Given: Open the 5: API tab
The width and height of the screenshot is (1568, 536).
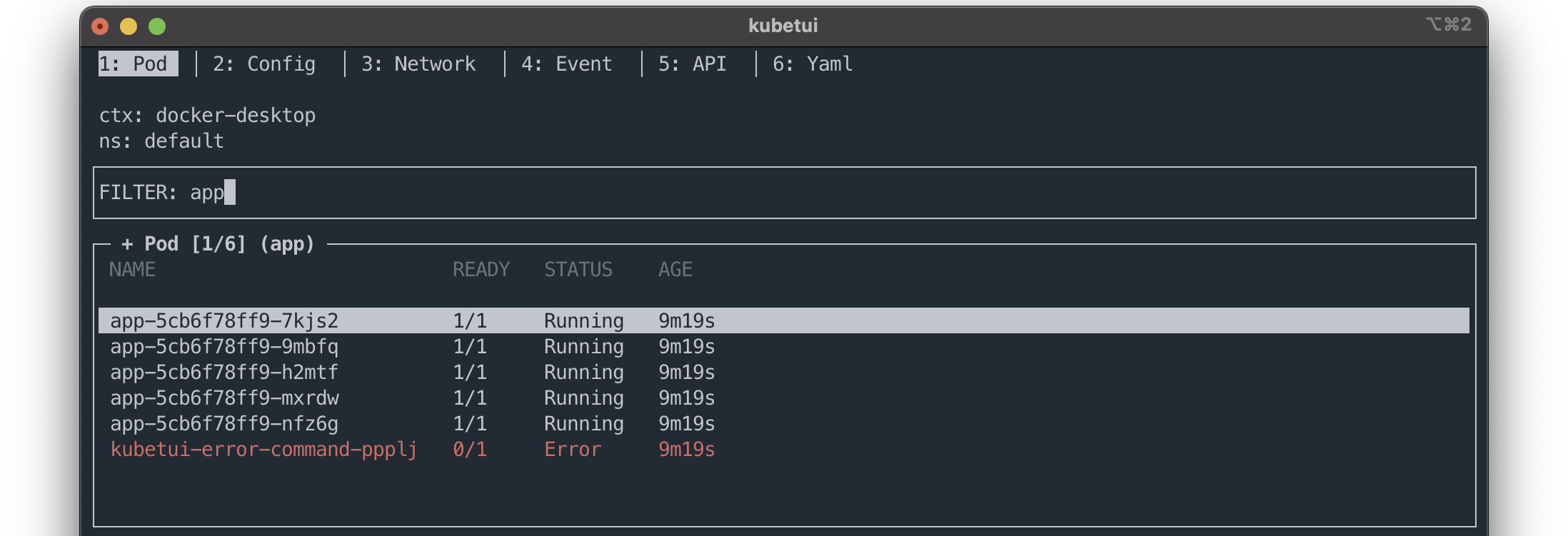Looking at the screenshot, I should [693, 64].
